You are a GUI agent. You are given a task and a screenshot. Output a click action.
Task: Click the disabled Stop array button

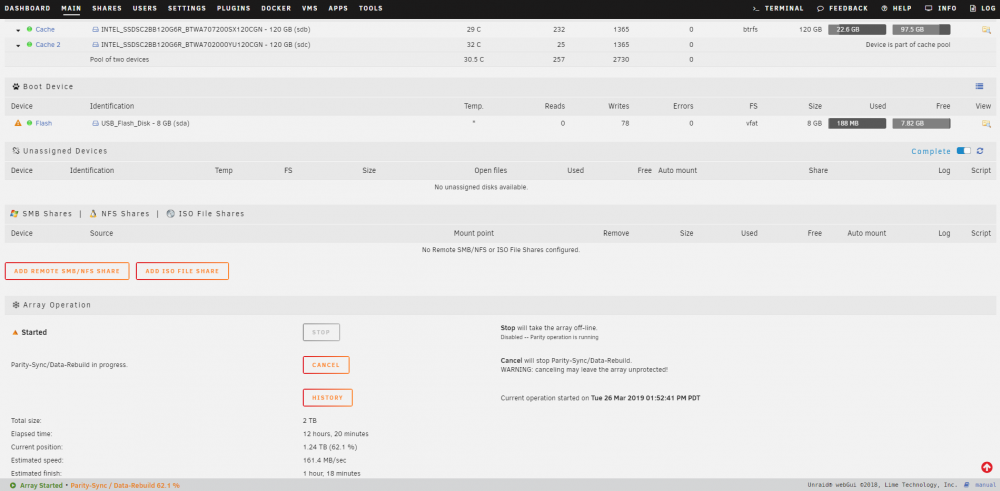coord(321,332)
